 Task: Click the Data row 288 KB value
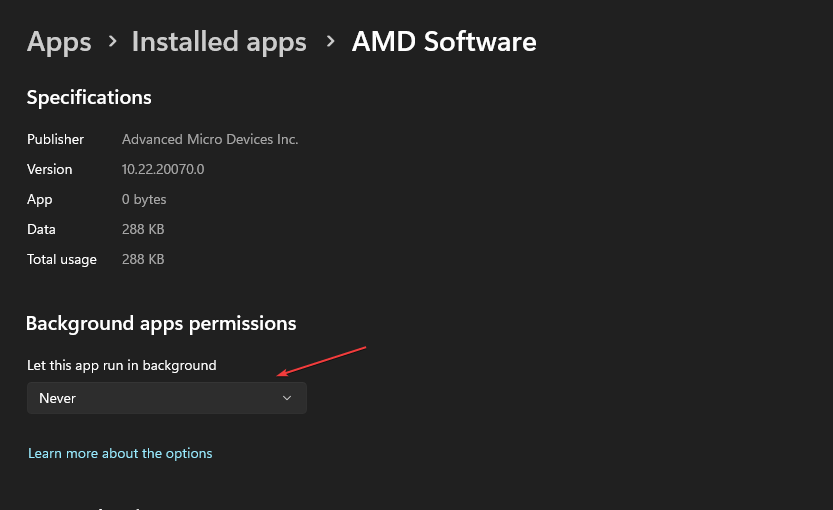click(143, 229)
